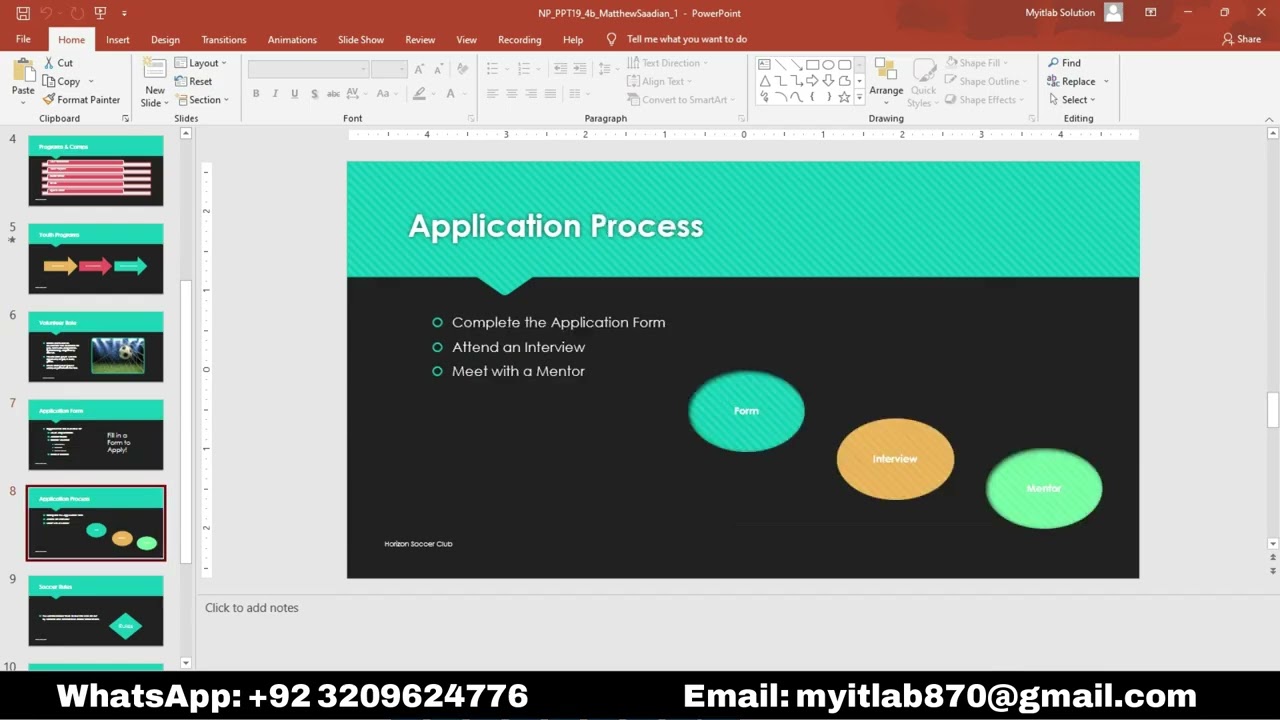Toggle Underline formatting
Image resolution: width=1280 pixels, height=720 pixels.
pyautogui.click(x=294, y=94)
